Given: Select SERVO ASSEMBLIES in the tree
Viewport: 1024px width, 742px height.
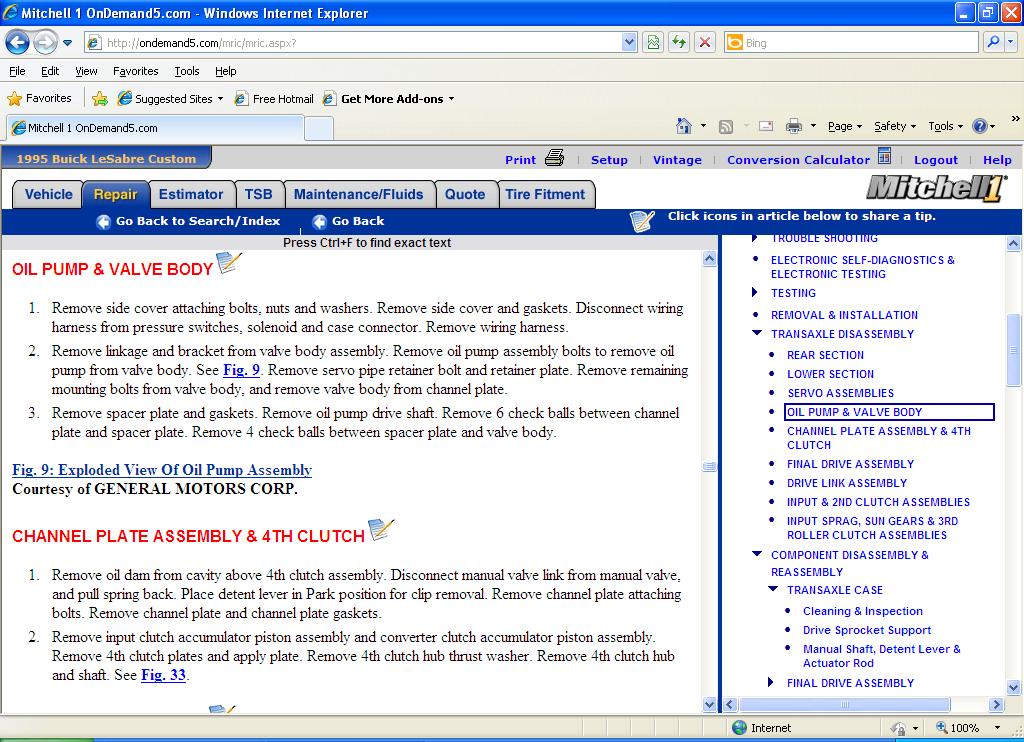Looking at the screenshot, I should coord(840,393).
